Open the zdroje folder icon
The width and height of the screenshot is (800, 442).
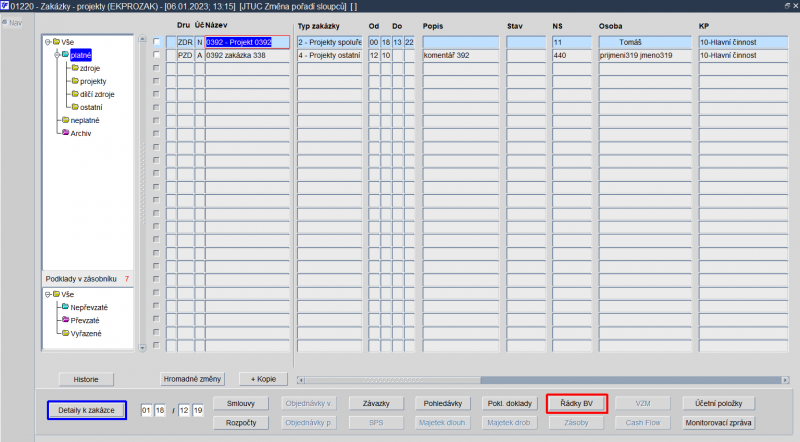tap(75, 68)
